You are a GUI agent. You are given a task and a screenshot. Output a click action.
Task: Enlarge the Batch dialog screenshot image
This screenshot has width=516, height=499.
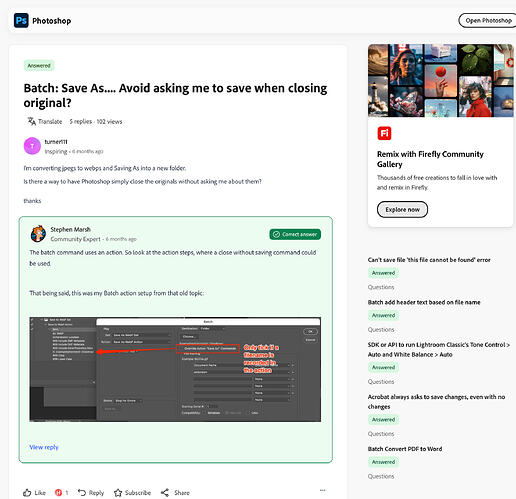coord(175,369)
